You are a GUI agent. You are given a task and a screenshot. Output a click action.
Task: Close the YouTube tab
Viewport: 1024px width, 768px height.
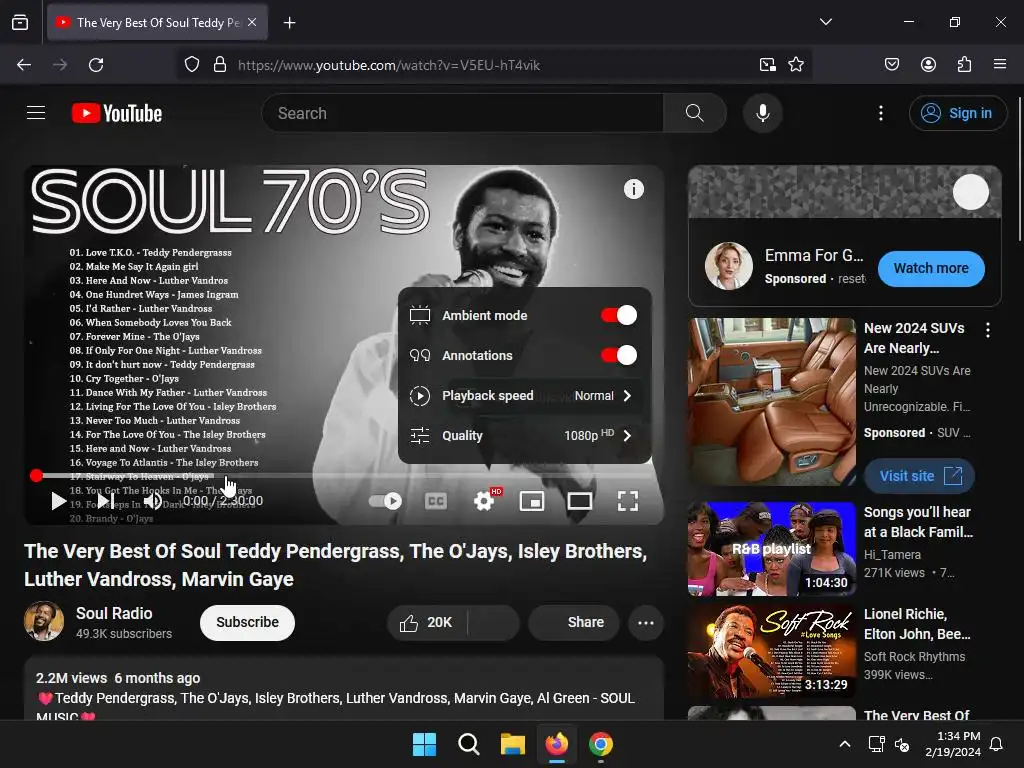(252, 22)
